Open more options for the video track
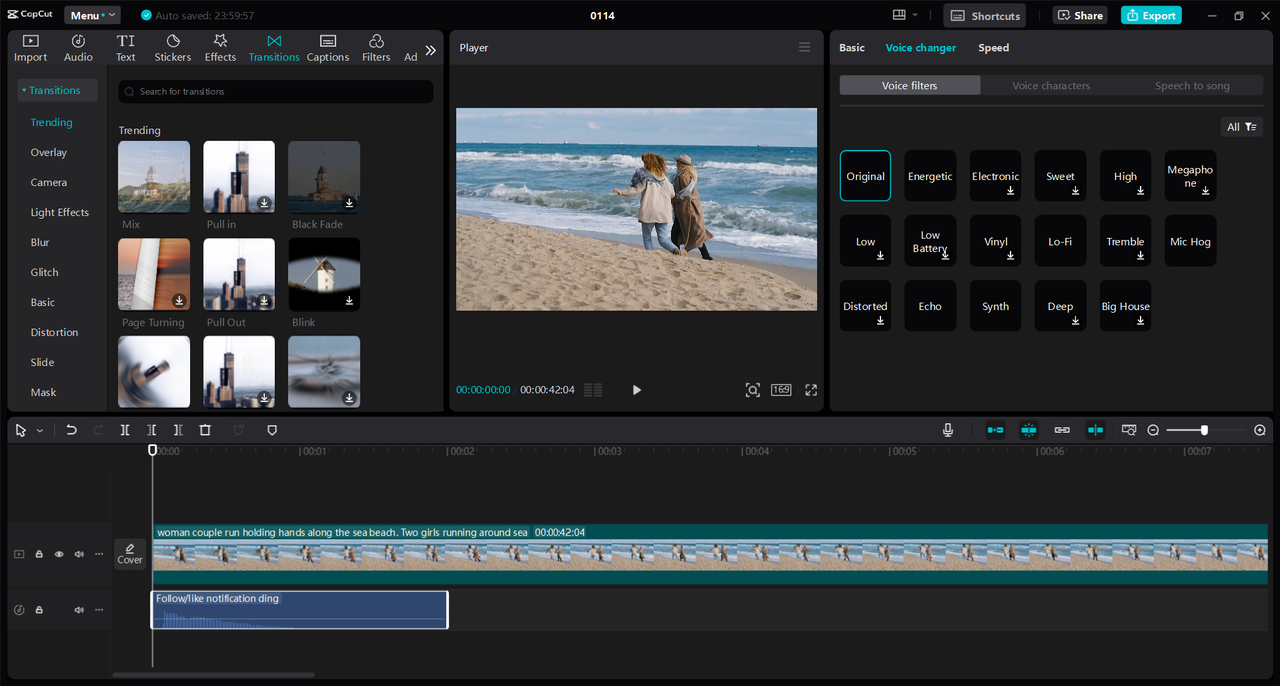 98,554
